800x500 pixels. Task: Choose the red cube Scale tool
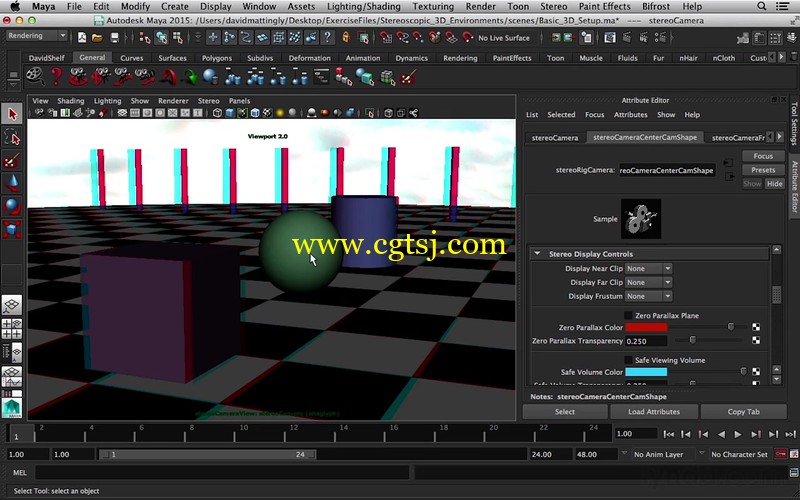(x=12, y=230)
